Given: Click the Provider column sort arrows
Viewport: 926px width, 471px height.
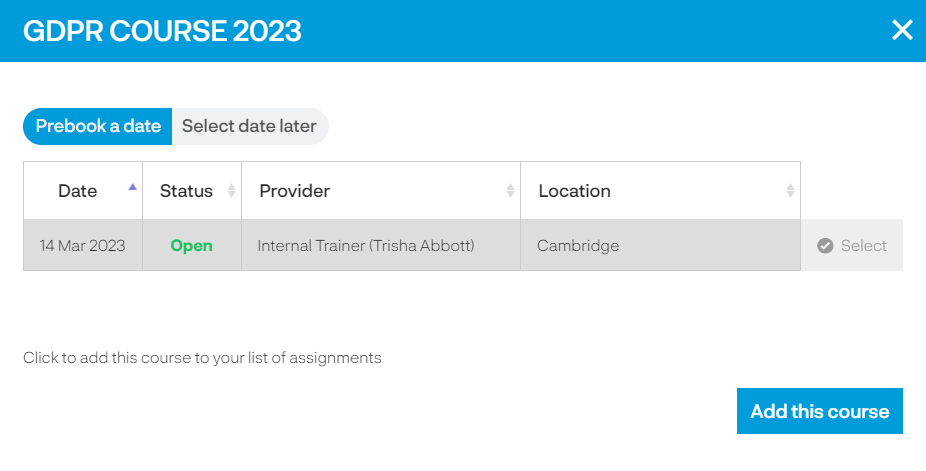Looking at the screenshot, I should pyautogui.click(x=510, y=191).
